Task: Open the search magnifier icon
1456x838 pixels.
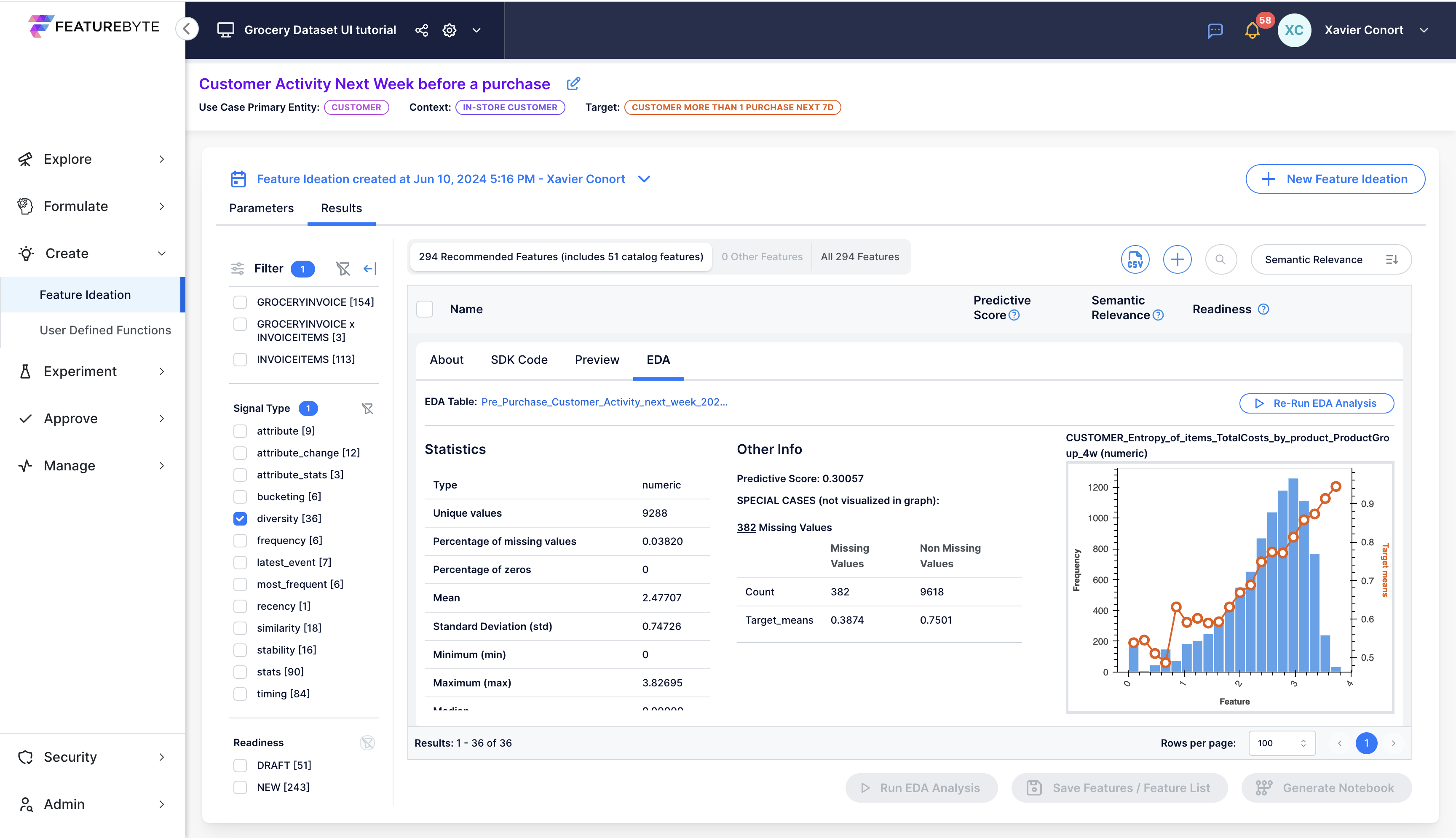Action: (1220, 259)
